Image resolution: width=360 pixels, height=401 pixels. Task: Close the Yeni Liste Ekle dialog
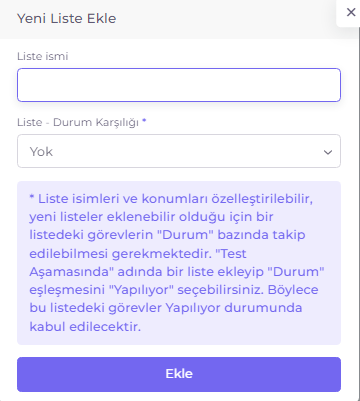pos(351,12)
